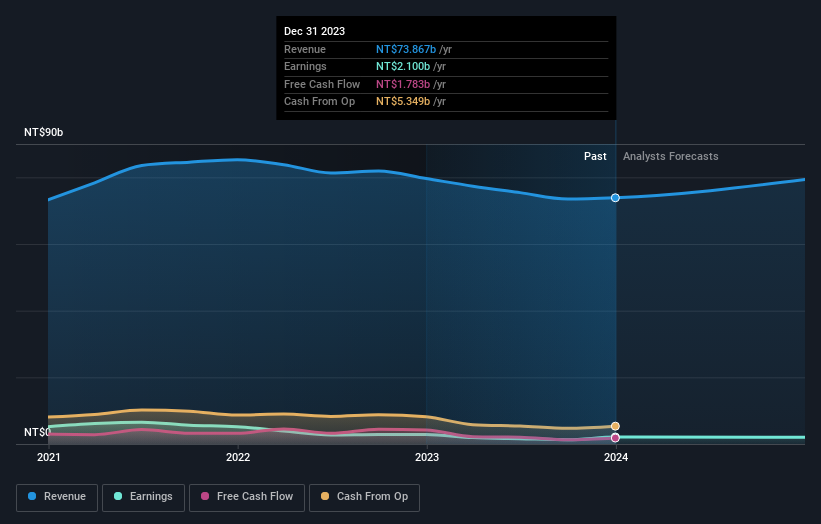Screen dimensions: 821x524
Task: Click the NT$2.100b earnings value
Action: (403, 66)
